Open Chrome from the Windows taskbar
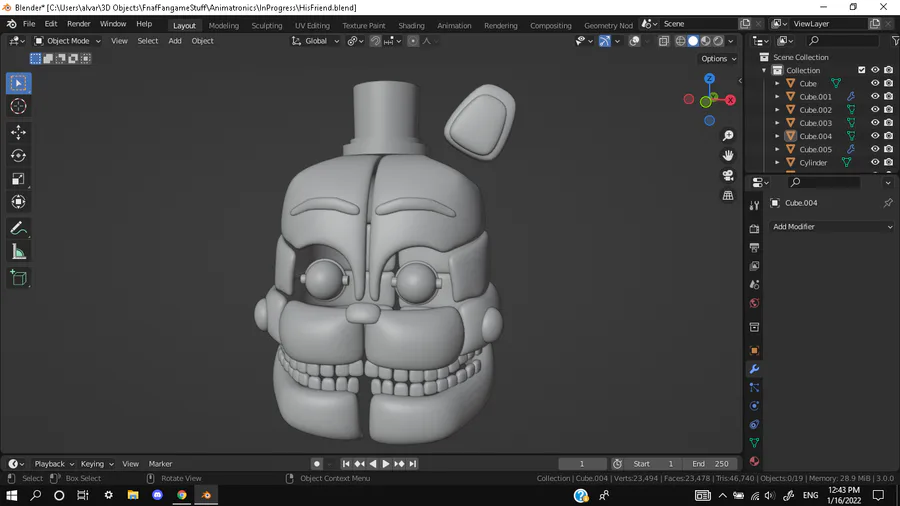 181,495
